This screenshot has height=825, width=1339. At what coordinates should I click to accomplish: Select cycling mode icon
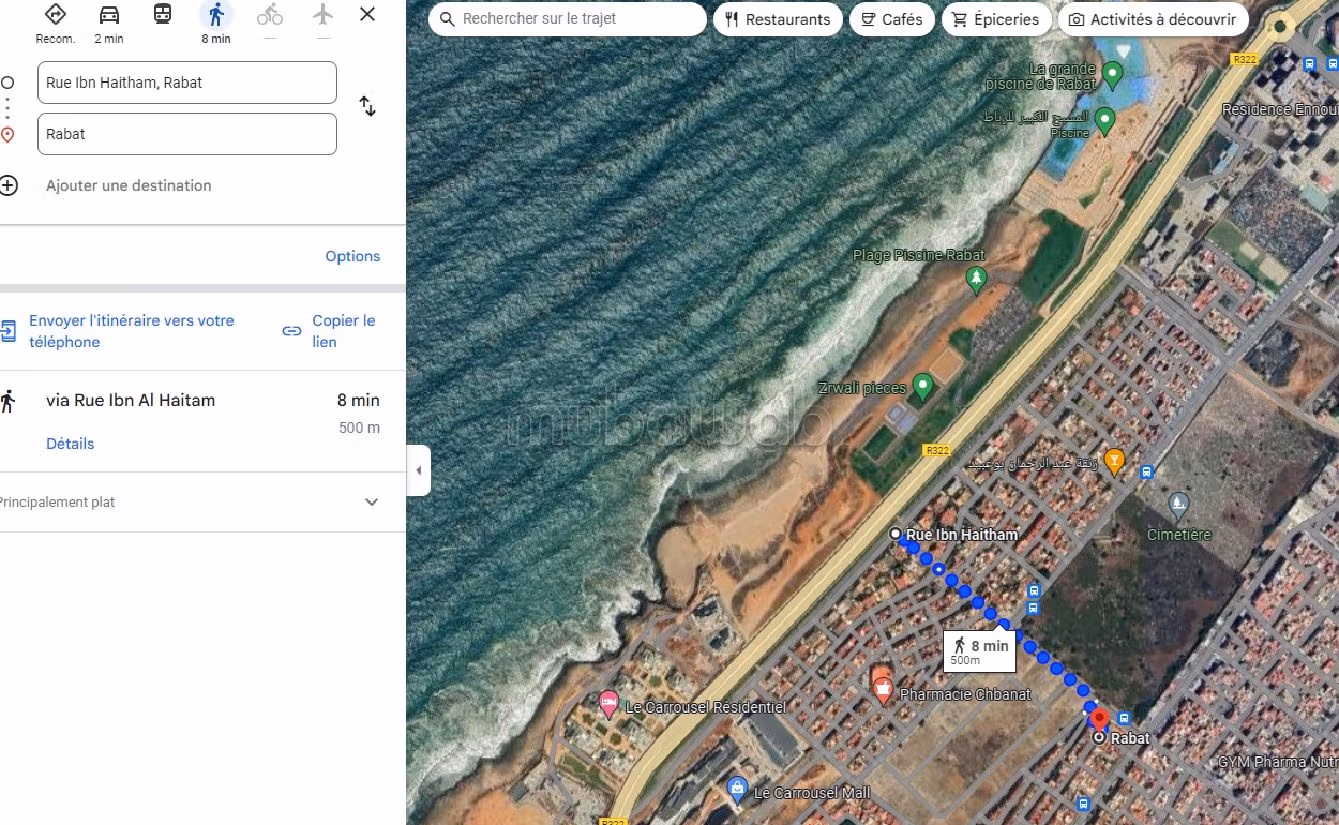(269, 15)
